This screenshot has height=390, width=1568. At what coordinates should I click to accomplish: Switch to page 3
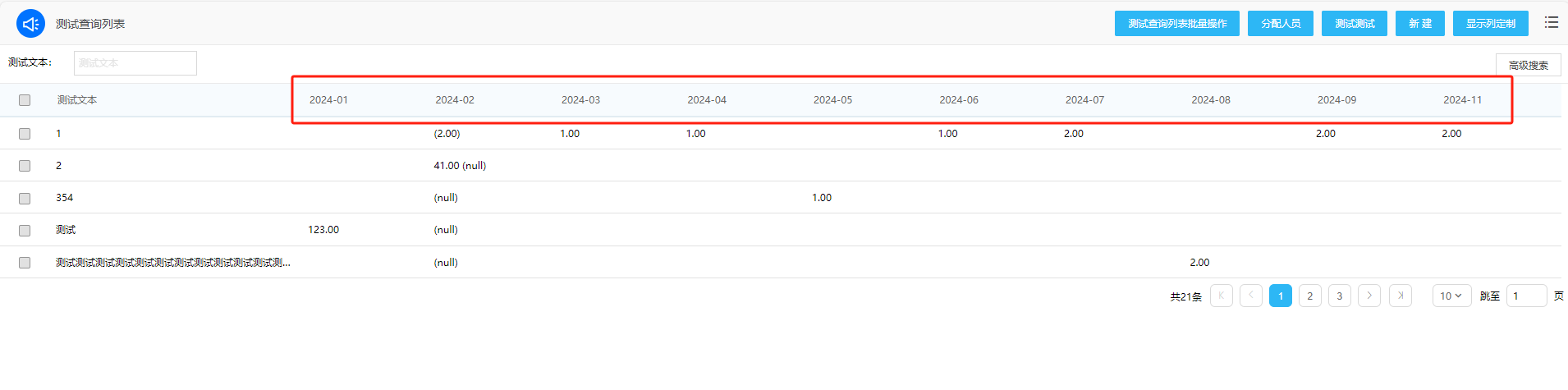(1339, 296)
